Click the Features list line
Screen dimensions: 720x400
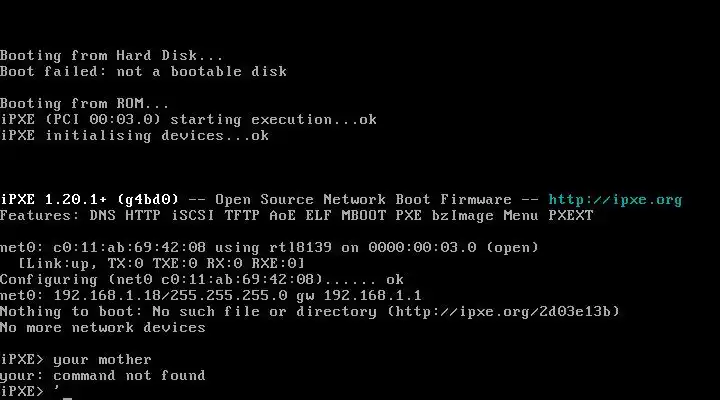[297, 216]
